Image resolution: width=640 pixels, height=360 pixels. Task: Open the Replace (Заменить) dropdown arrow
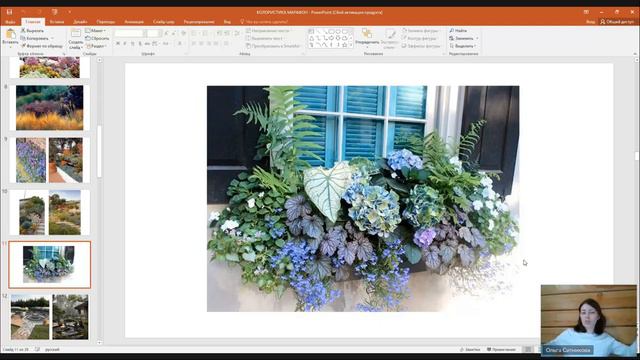point(477,38)
